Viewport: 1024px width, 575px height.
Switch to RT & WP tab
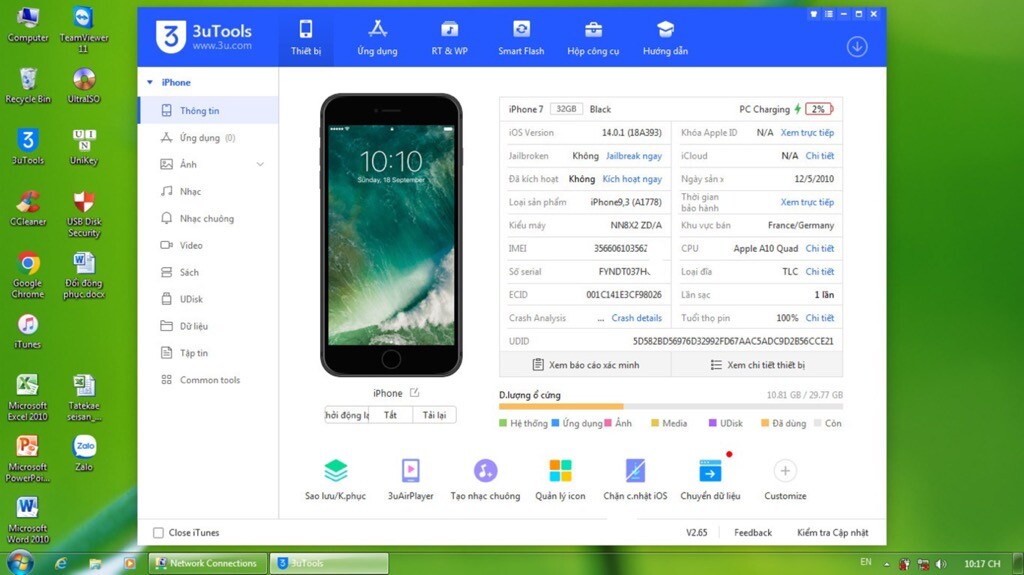(449, 38)
